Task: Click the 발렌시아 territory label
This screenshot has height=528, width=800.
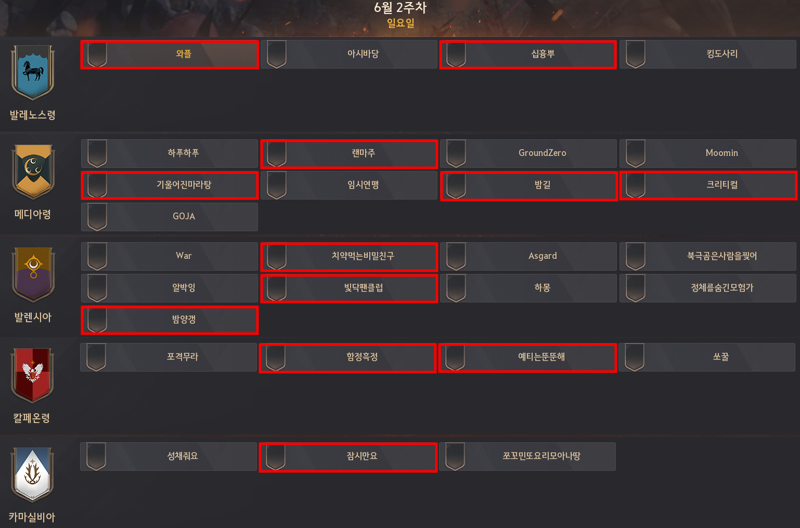Action: pos(33,317)
